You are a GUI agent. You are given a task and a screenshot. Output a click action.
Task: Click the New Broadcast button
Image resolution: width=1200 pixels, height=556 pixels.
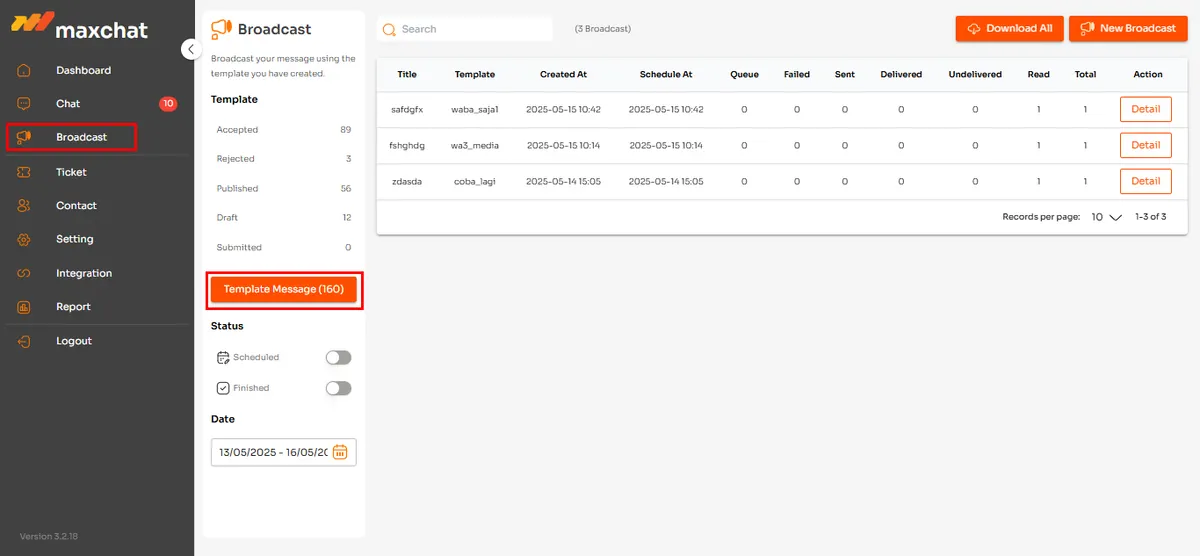click(x=1128, y=29)
